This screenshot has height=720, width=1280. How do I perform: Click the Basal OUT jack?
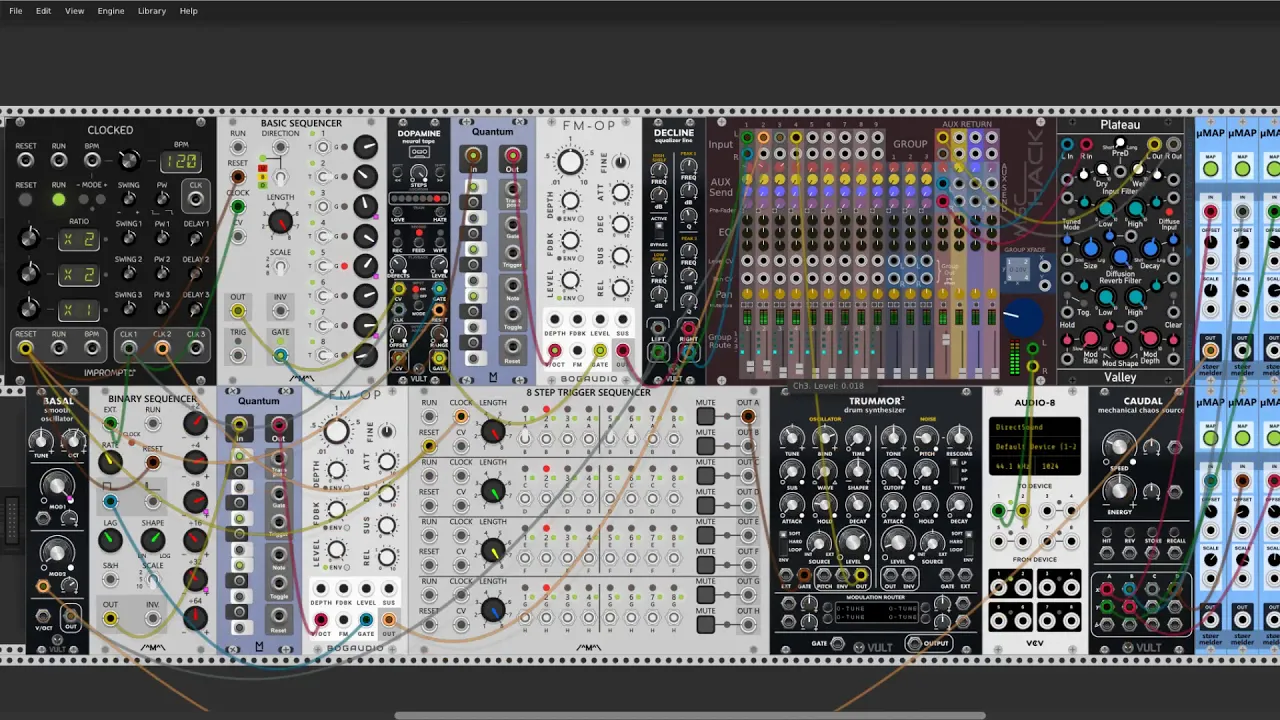click(x=70, y=614)
